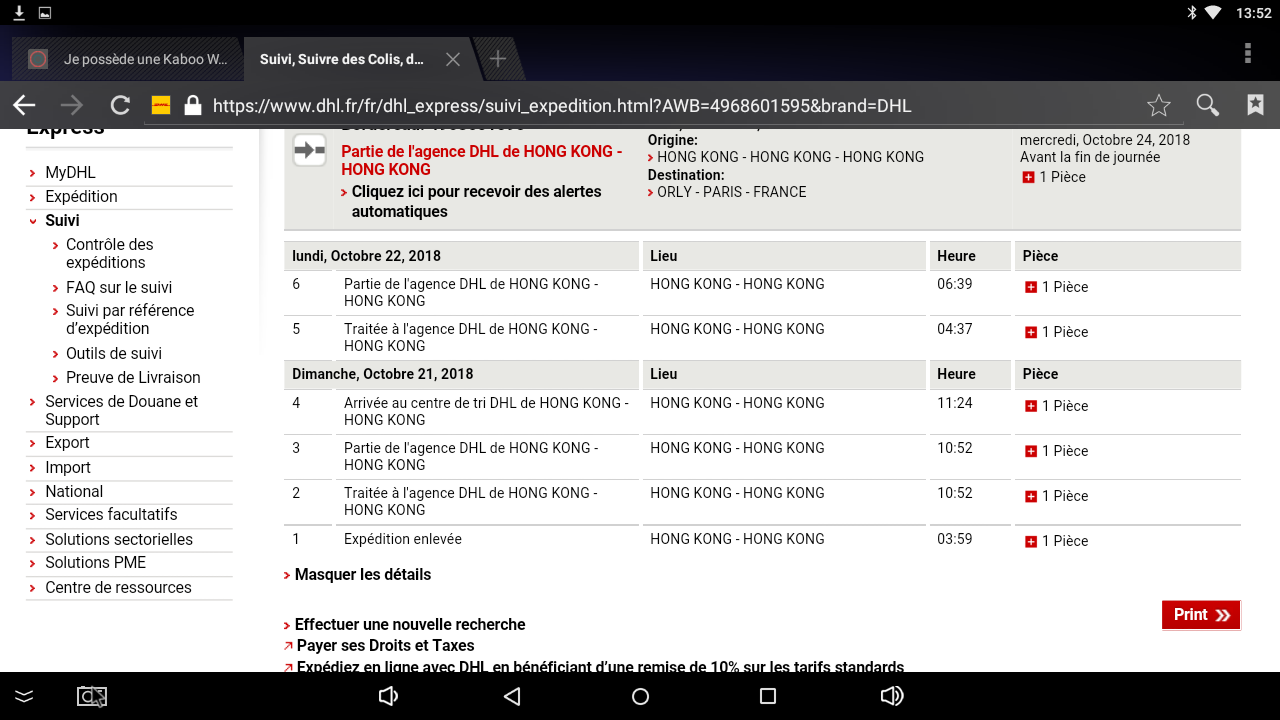The image size is (1280, 720).
Task: Select the 13:52 clock in status bar
Action: click(x=1253, y=13)
